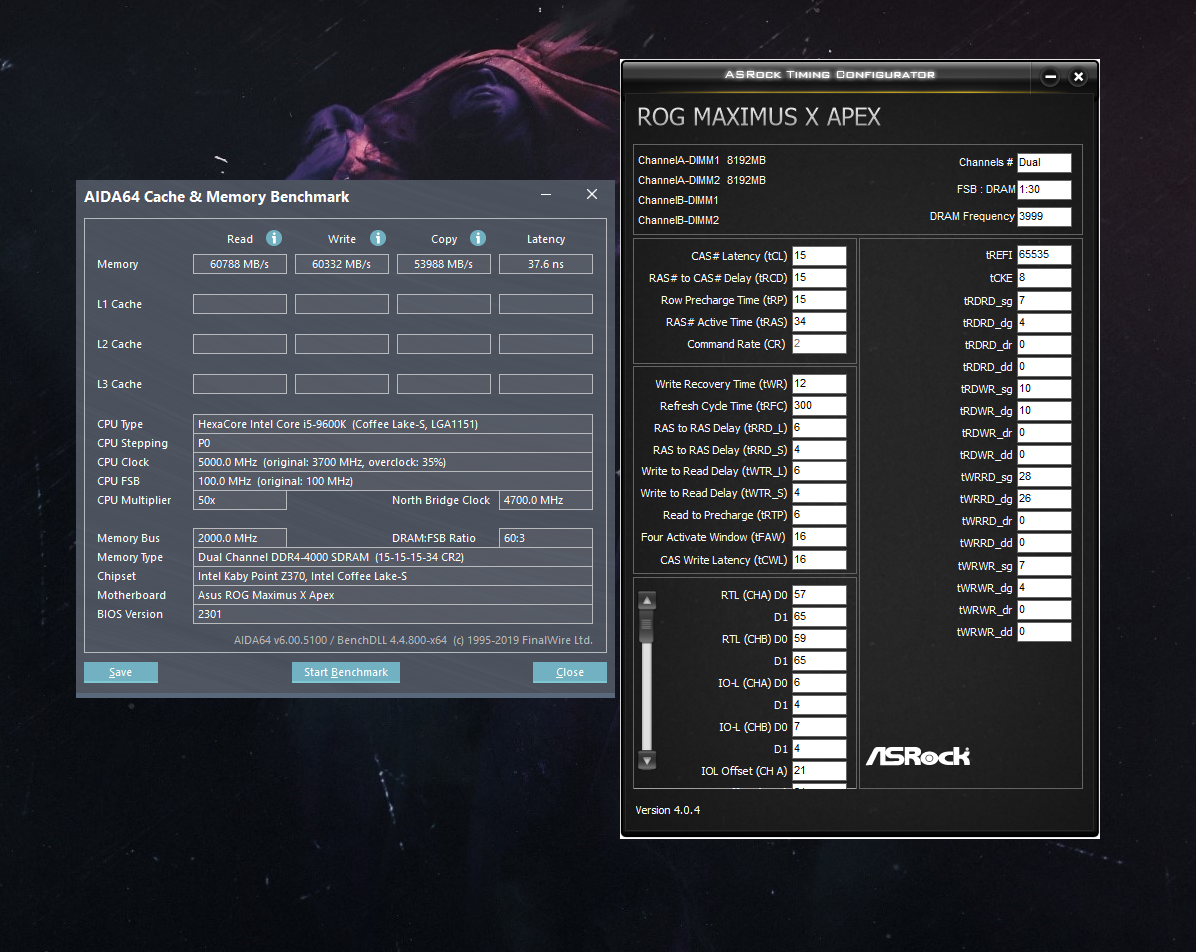Click the ASRock logo
Viewport: 1196px width, 952px height.
pyautogui.click(x=918, y=756)
